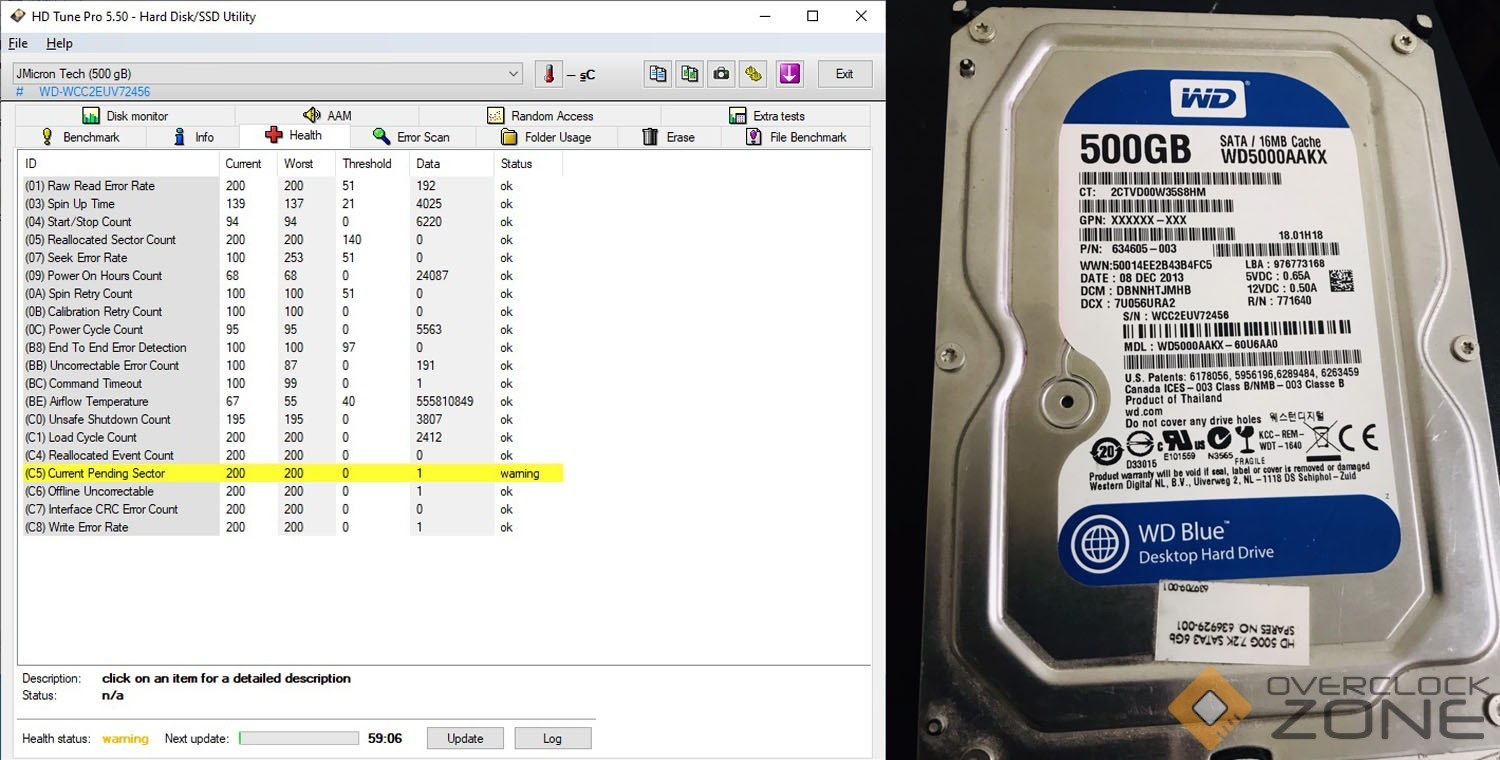Select the '(04) Start/Stop Count' row
This screenshot has height=760, width=1500.
tap(292, 222)
